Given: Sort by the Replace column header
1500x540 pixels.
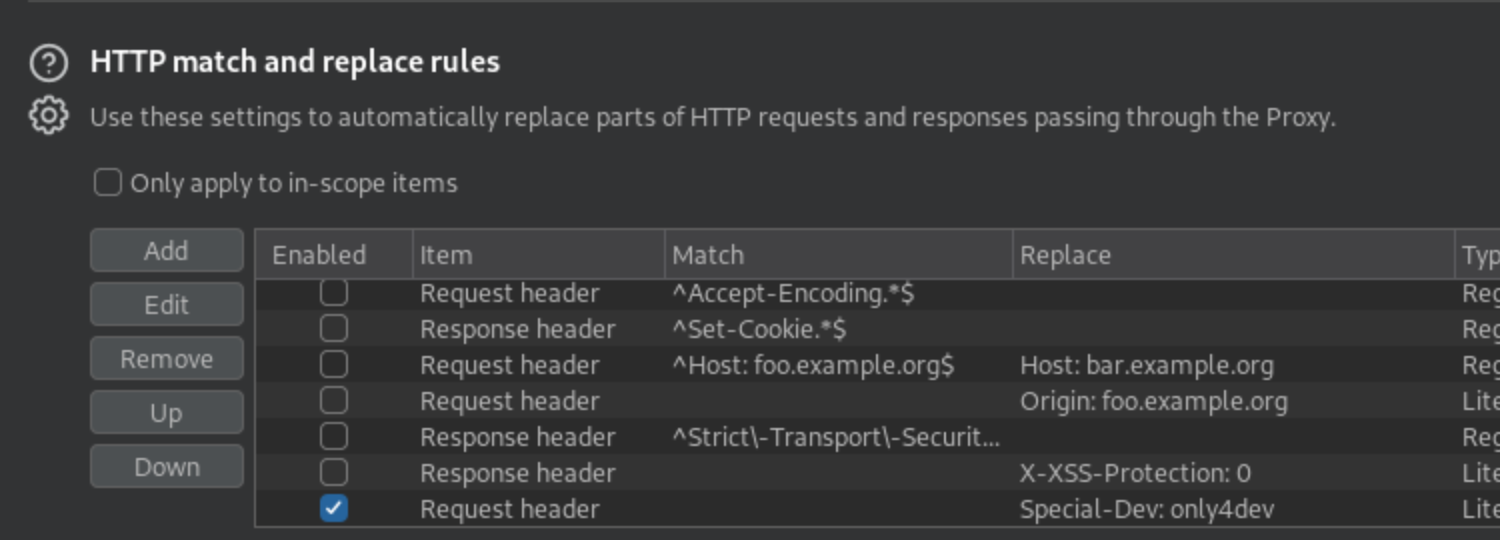Looking at the screenshot, I should pyautogui.click(x=1233, y=255).
